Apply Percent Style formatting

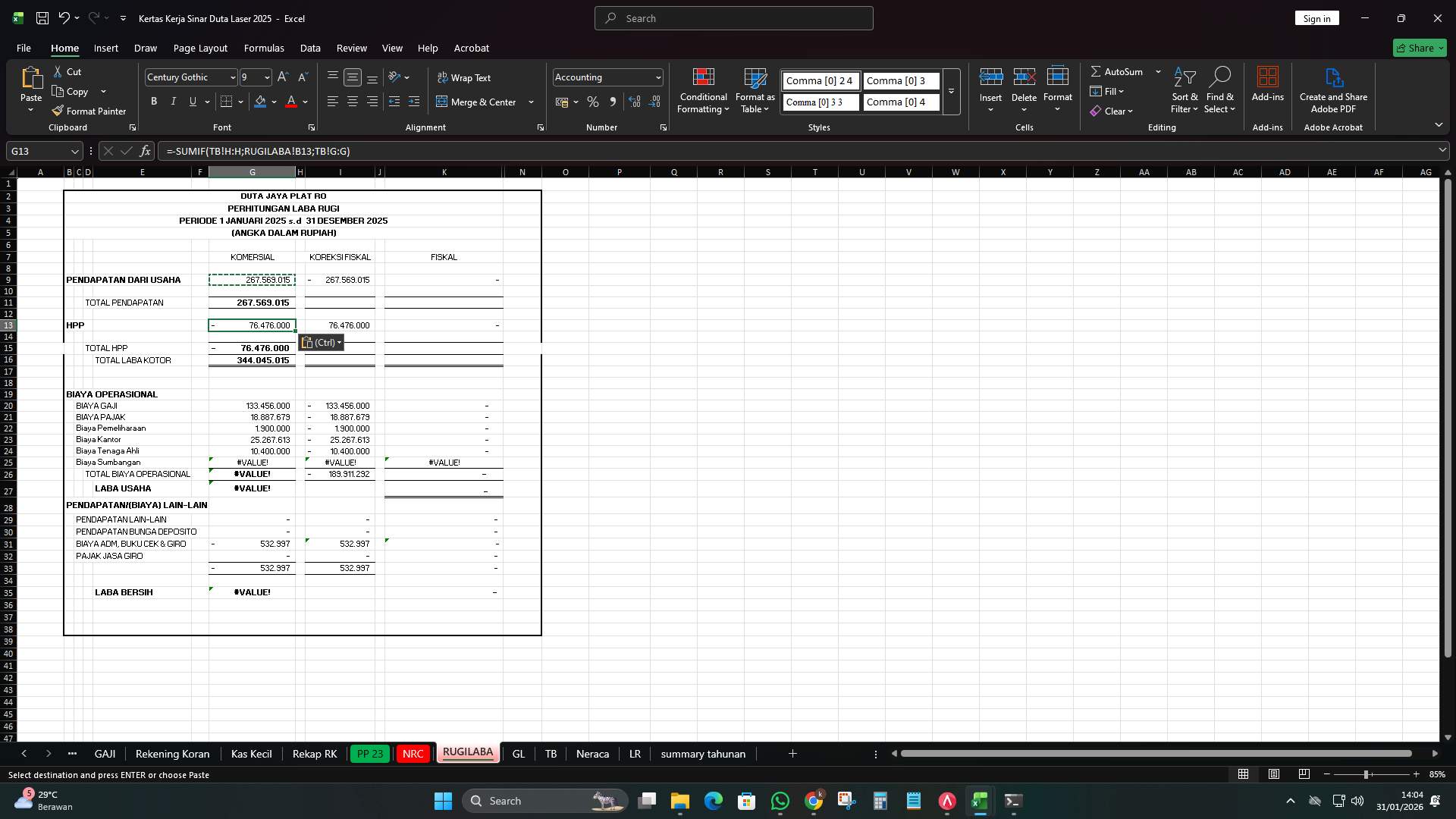coord(593,102)
